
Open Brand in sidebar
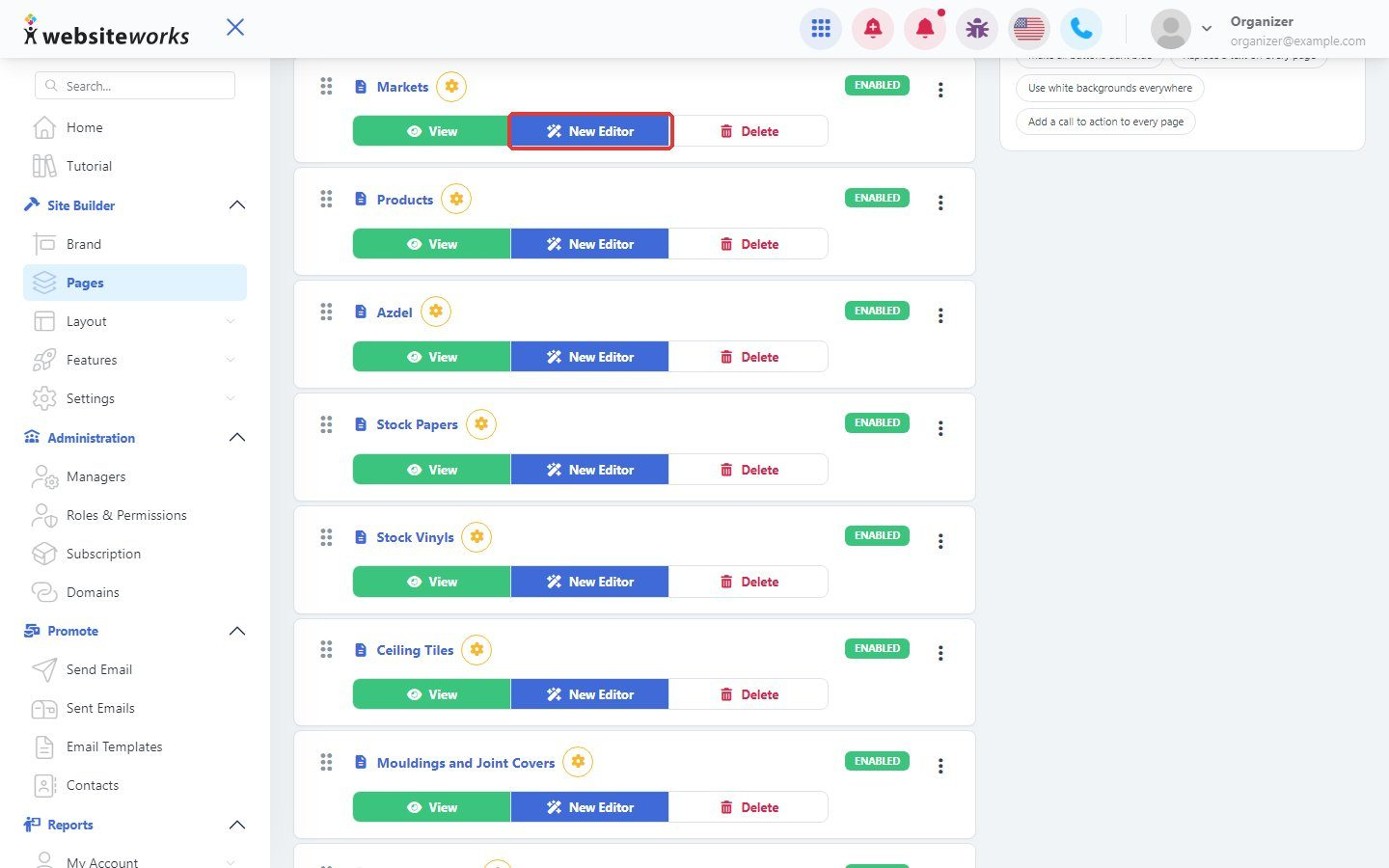[x=135, y=244]
